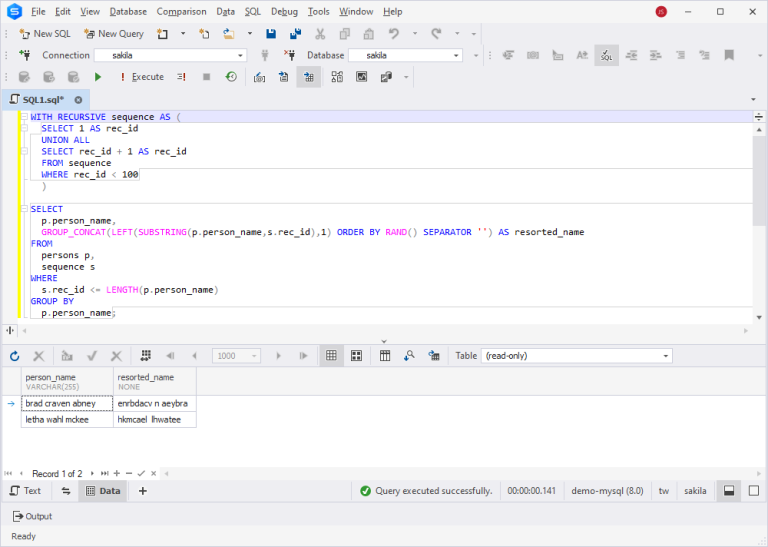Toggle grid view for results
Viewport: 768px width, 547px height.
point(331,356)
